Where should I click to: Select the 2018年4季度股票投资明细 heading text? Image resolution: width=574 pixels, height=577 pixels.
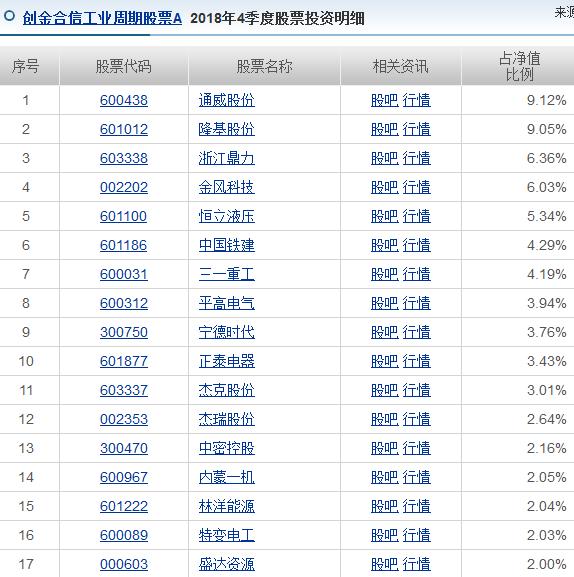tap(277, 18)
